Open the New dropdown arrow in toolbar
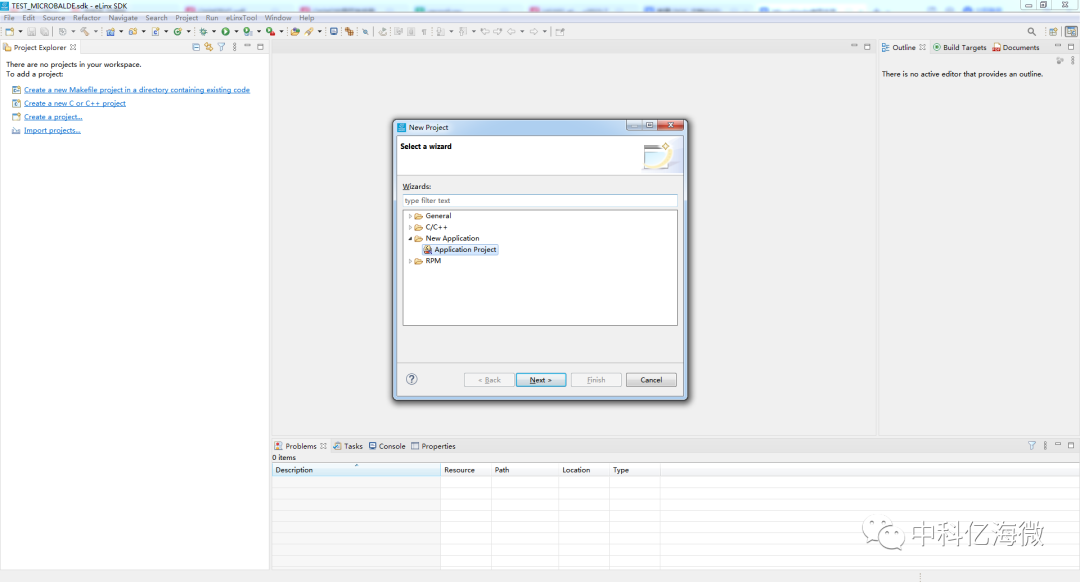The image size is (1080, 582). (x=20, y=32)
